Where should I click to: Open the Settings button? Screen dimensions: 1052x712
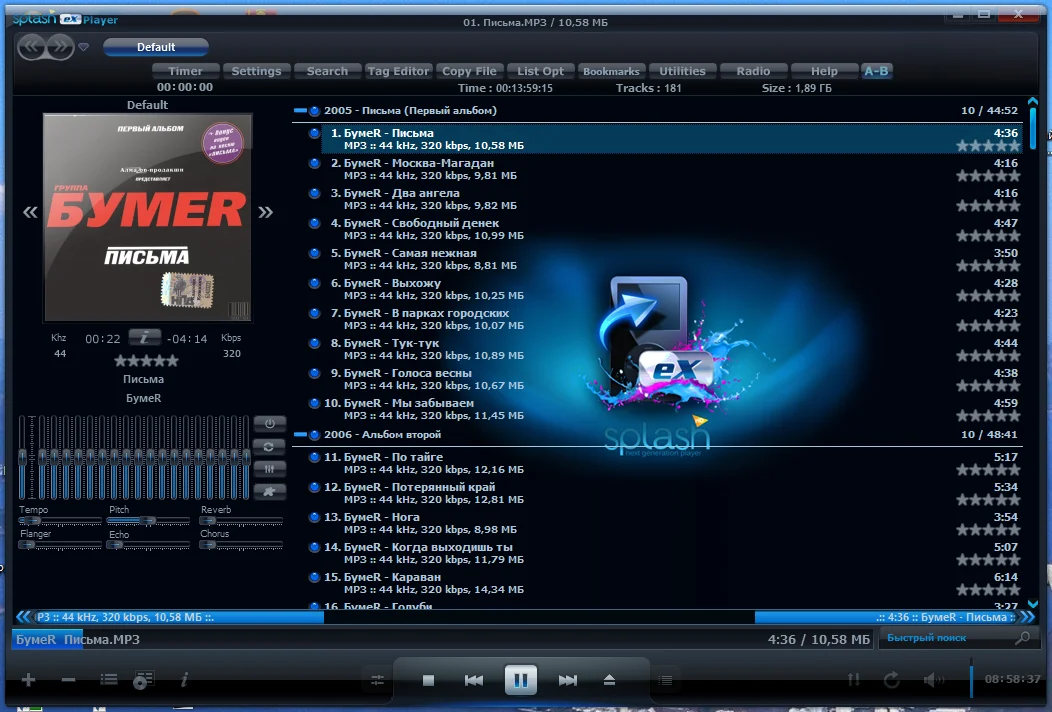pyautogui.click(x=256, y=71)
